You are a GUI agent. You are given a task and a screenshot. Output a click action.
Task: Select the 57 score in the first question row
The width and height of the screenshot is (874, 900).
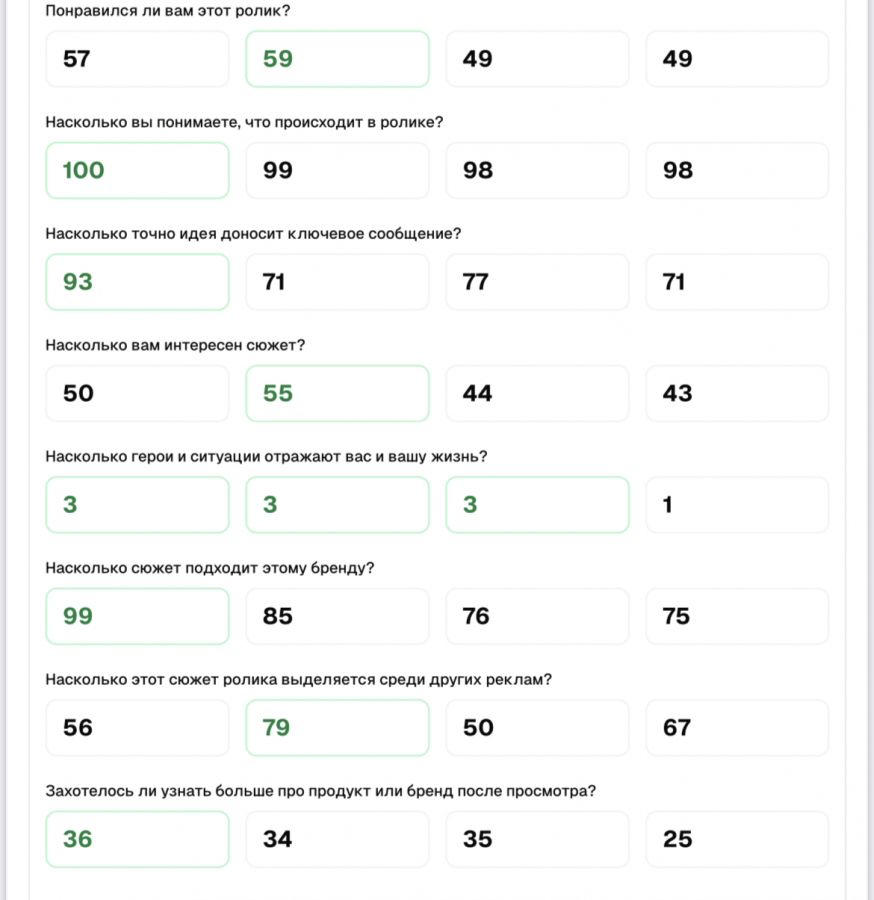(137, 59)
